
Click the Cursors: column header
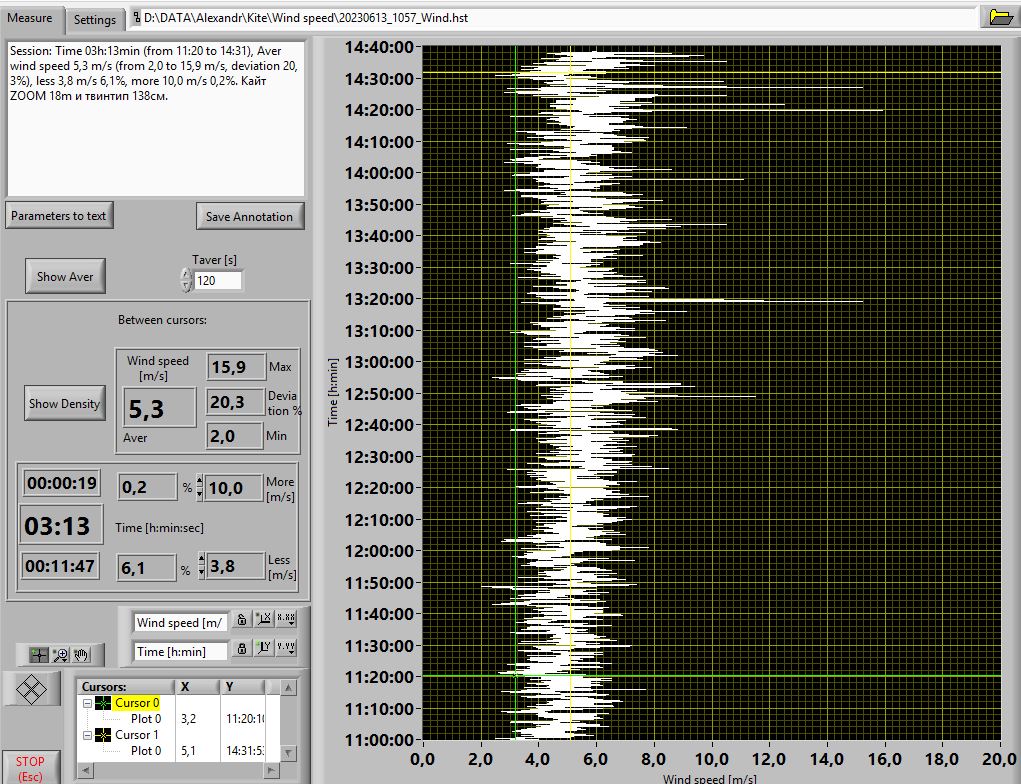coord(126,687)
